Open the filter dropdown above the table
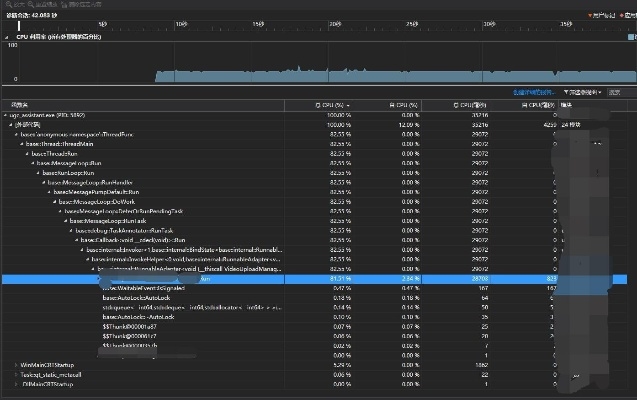The width and height of the screenshot is (637, 400). coord(582,92)
